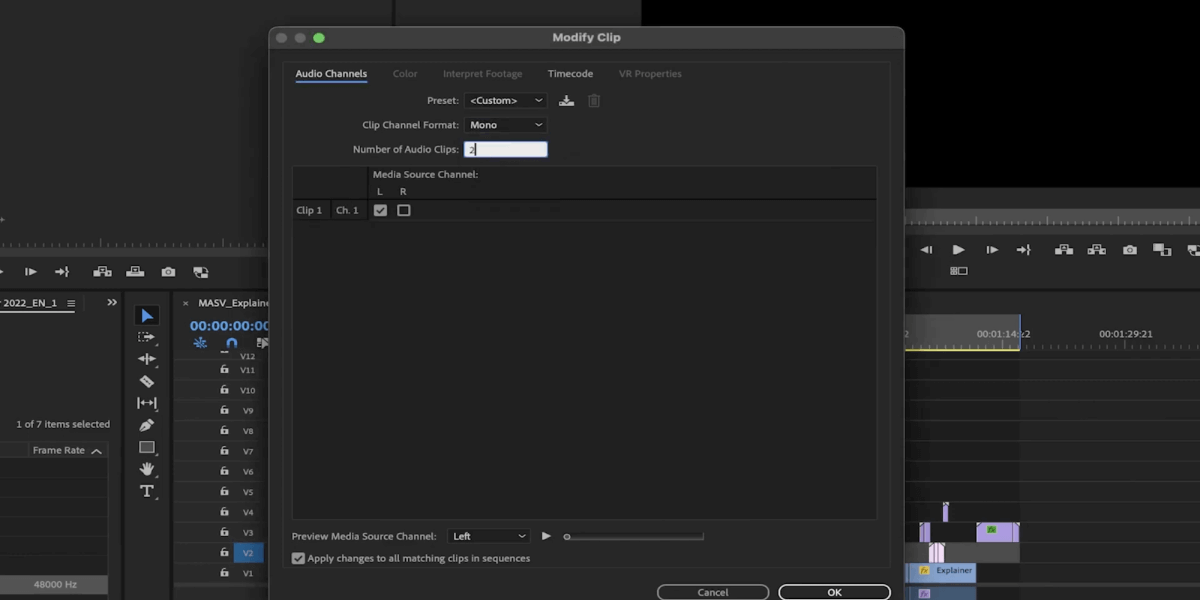Check the R channel checkbox for Clip 1
The image size is (1200, 600).
pyautogui.click(x=404, y=211)
